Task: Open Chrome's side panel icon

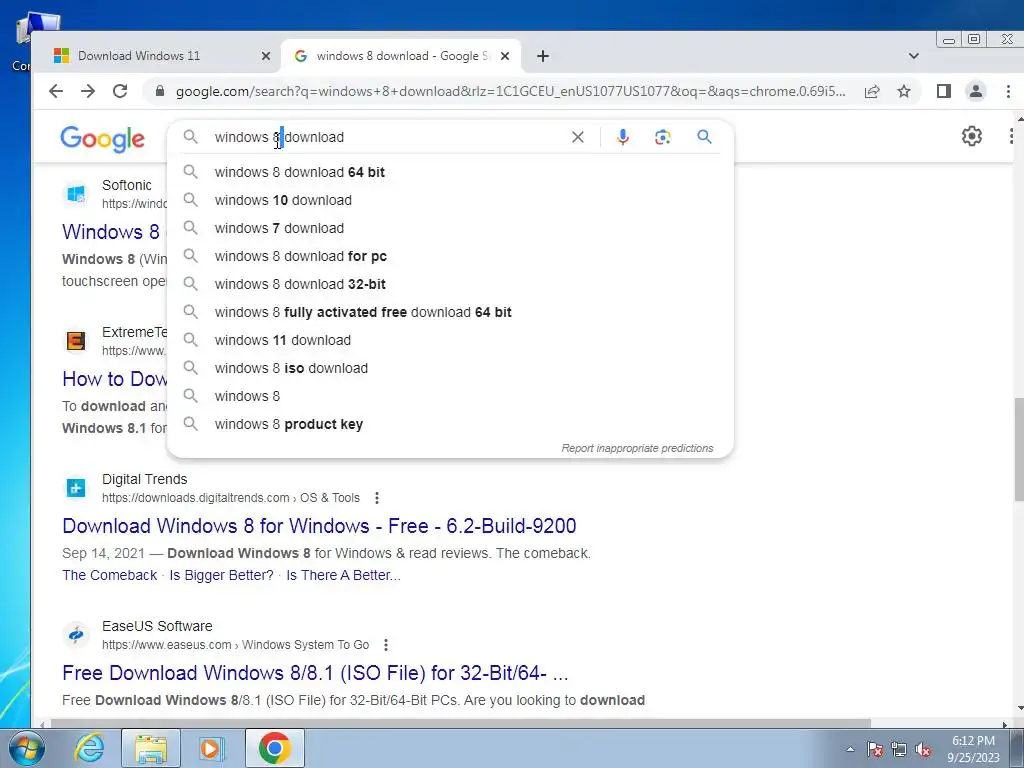Action: (x=944, y=91)
